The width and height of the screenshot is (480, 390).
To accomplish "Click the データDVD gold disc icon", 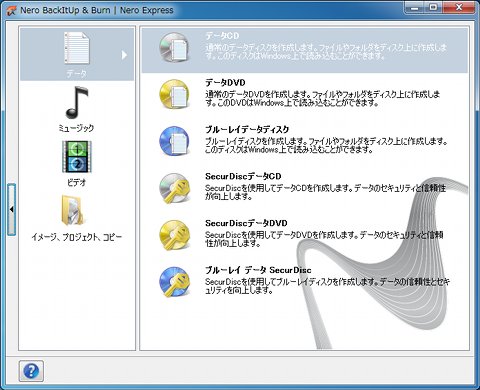I will click(174, 94).
